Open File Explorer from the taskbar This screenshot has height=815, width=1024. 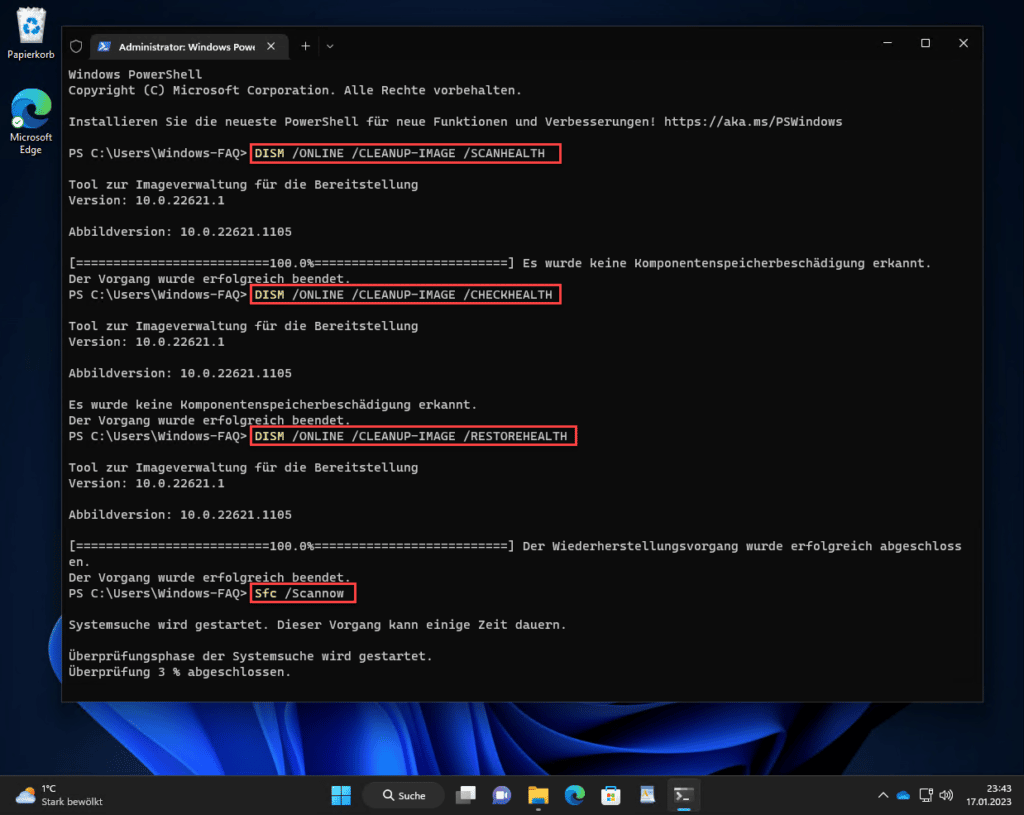pyautogui.click(x=538, y=795)
